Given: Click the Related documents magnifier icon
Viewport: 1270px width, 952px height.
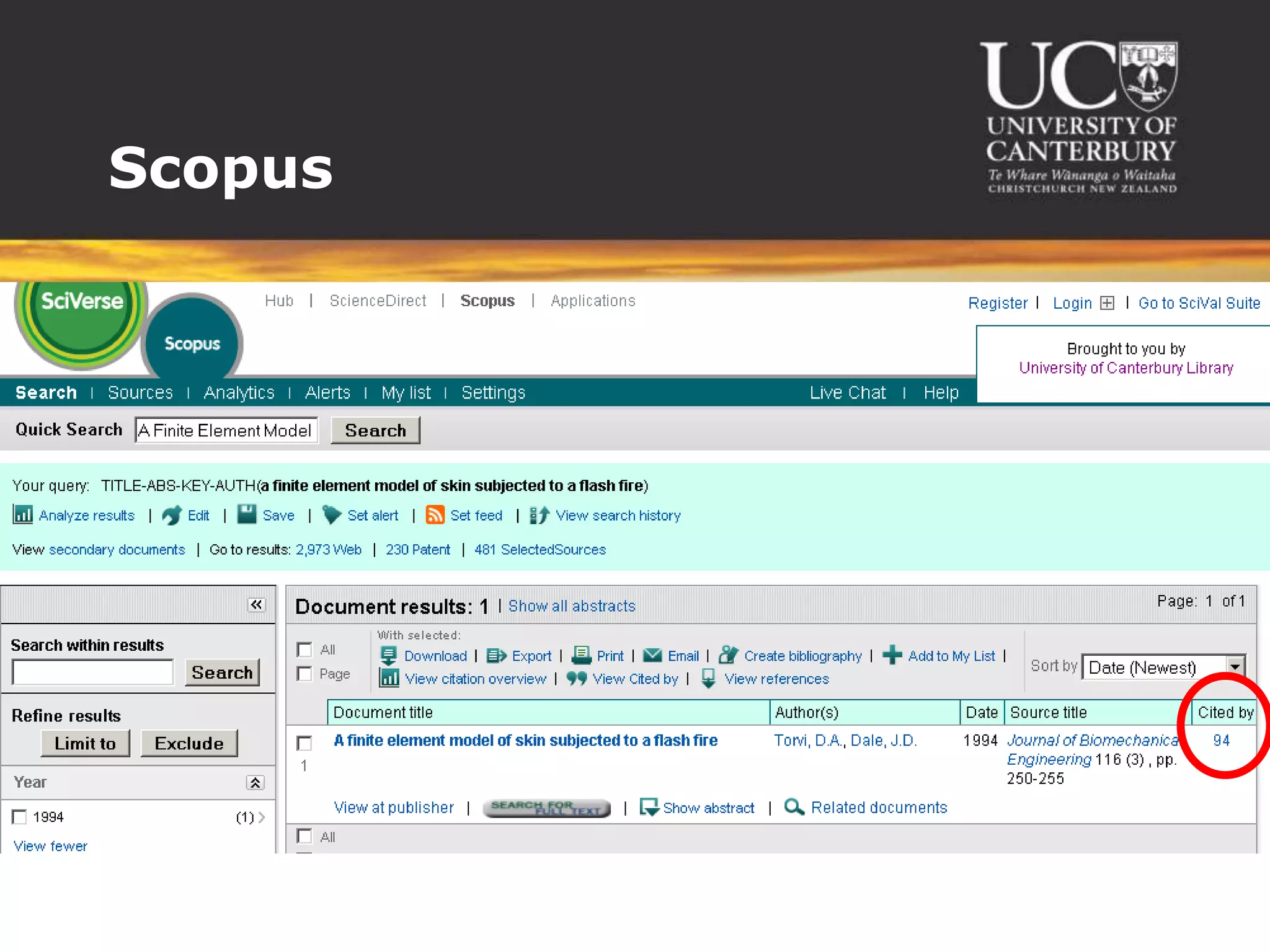Looking at the screenshot, I should coord(794,806).
